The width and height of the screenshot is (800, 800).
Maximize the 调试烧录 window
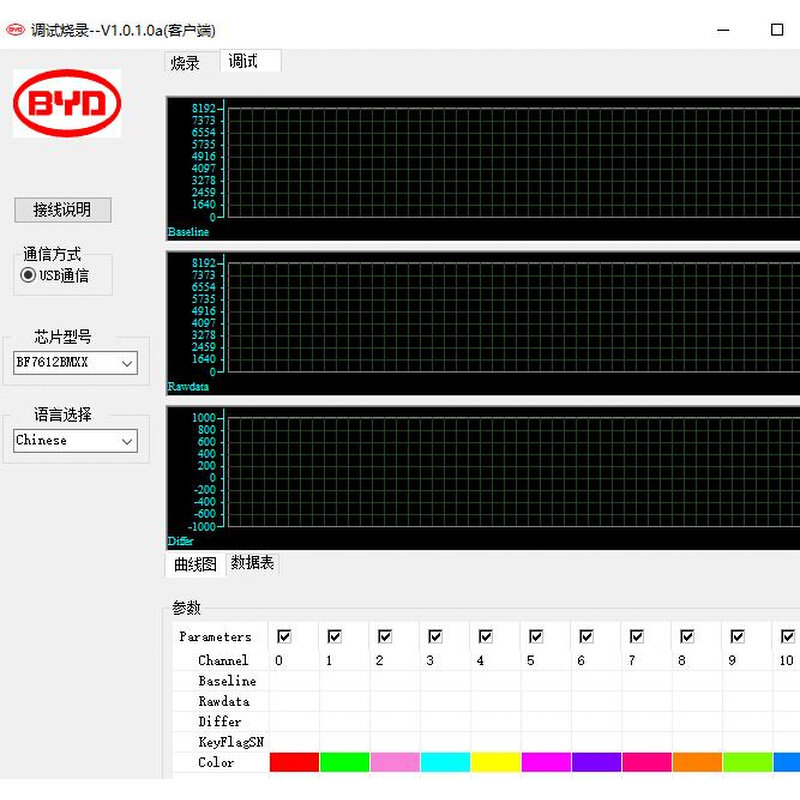[777, 30]
